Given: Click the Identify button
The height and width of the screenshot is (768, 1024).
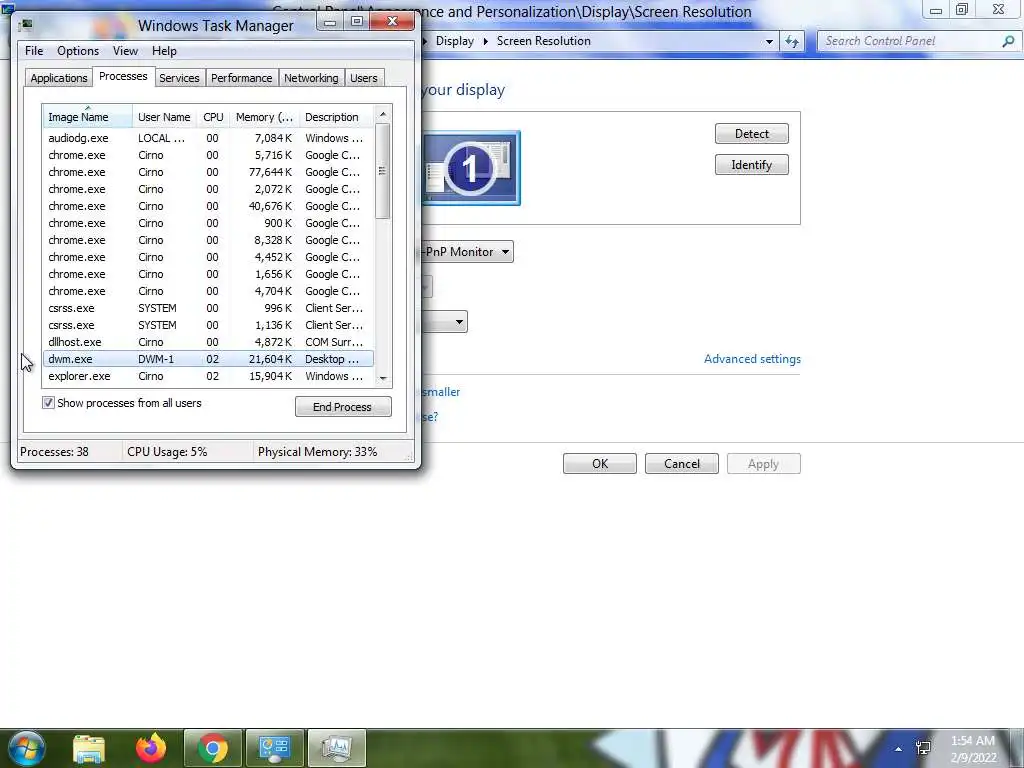Looking at the screenshot, I should [x=752, y=165].
